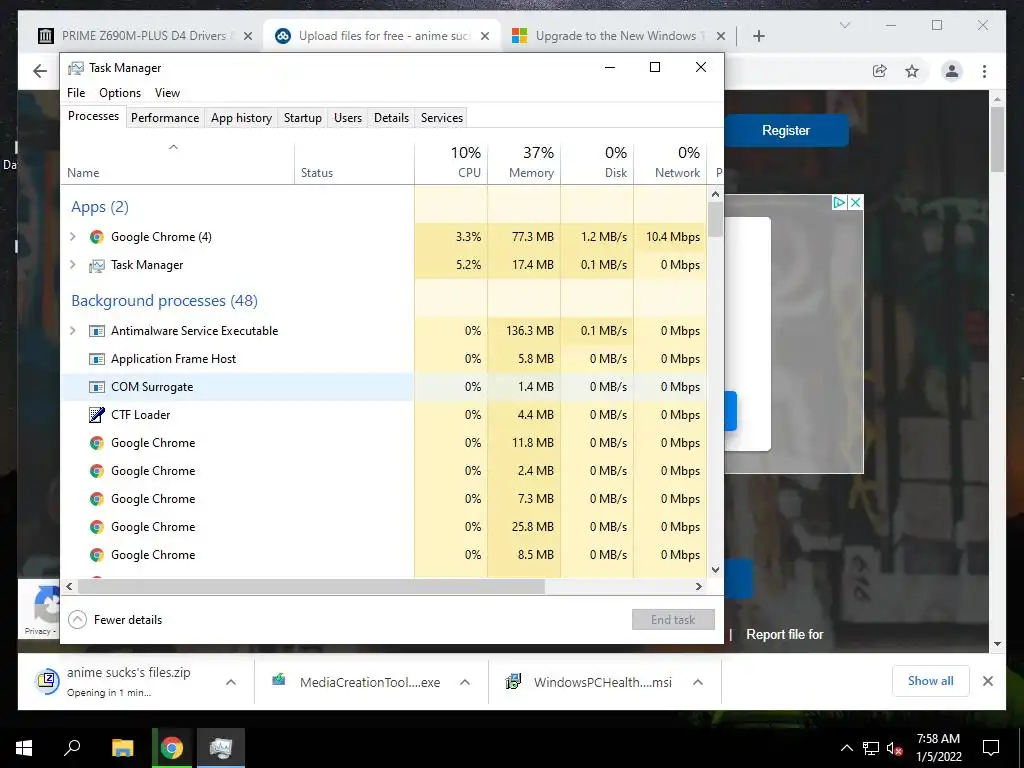Click the Task Manager process row icon
The image size is (1024, 768).
97,265
